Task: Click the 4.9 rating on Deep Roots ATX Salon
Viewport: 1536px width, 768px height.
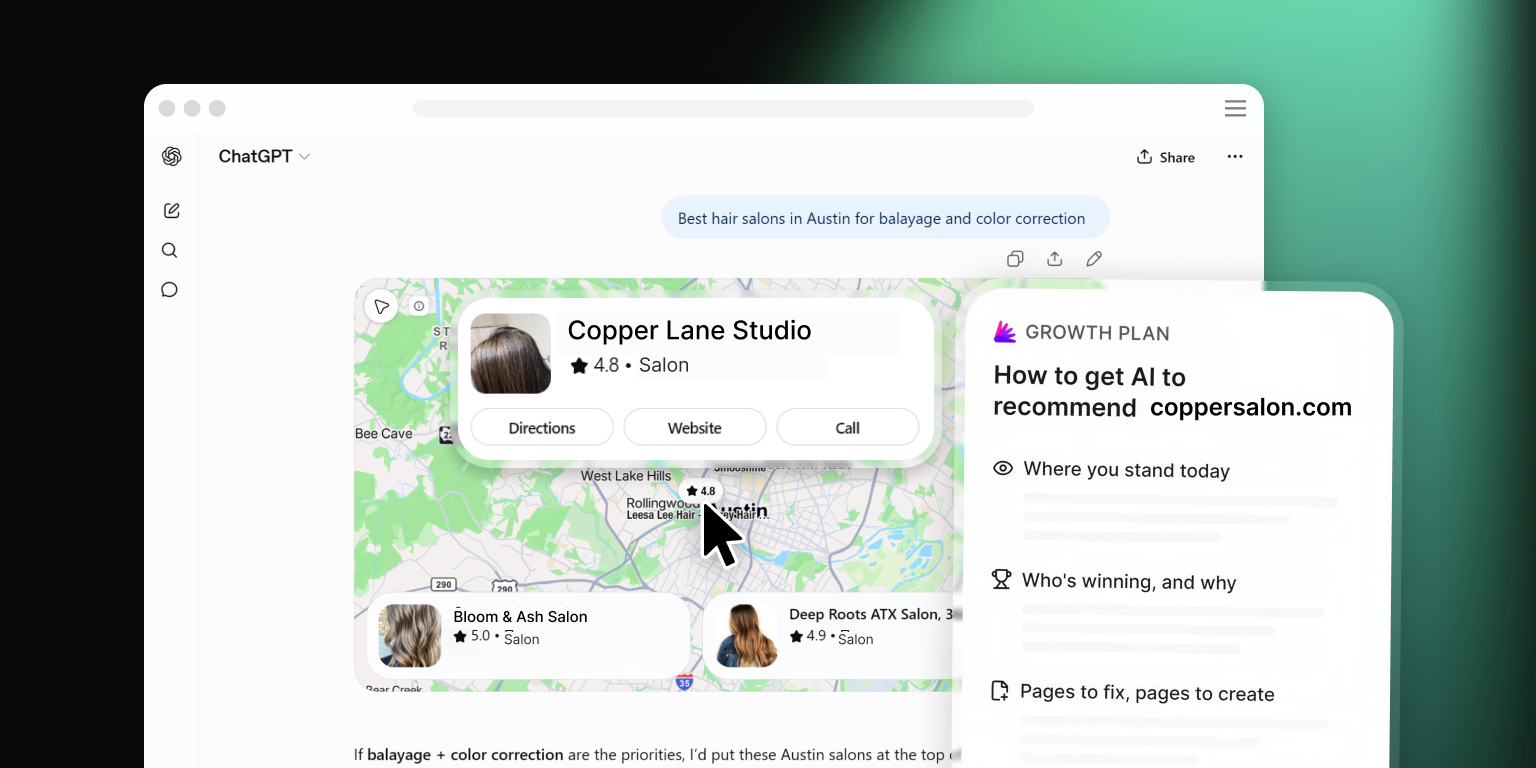Action: (808, 637)
